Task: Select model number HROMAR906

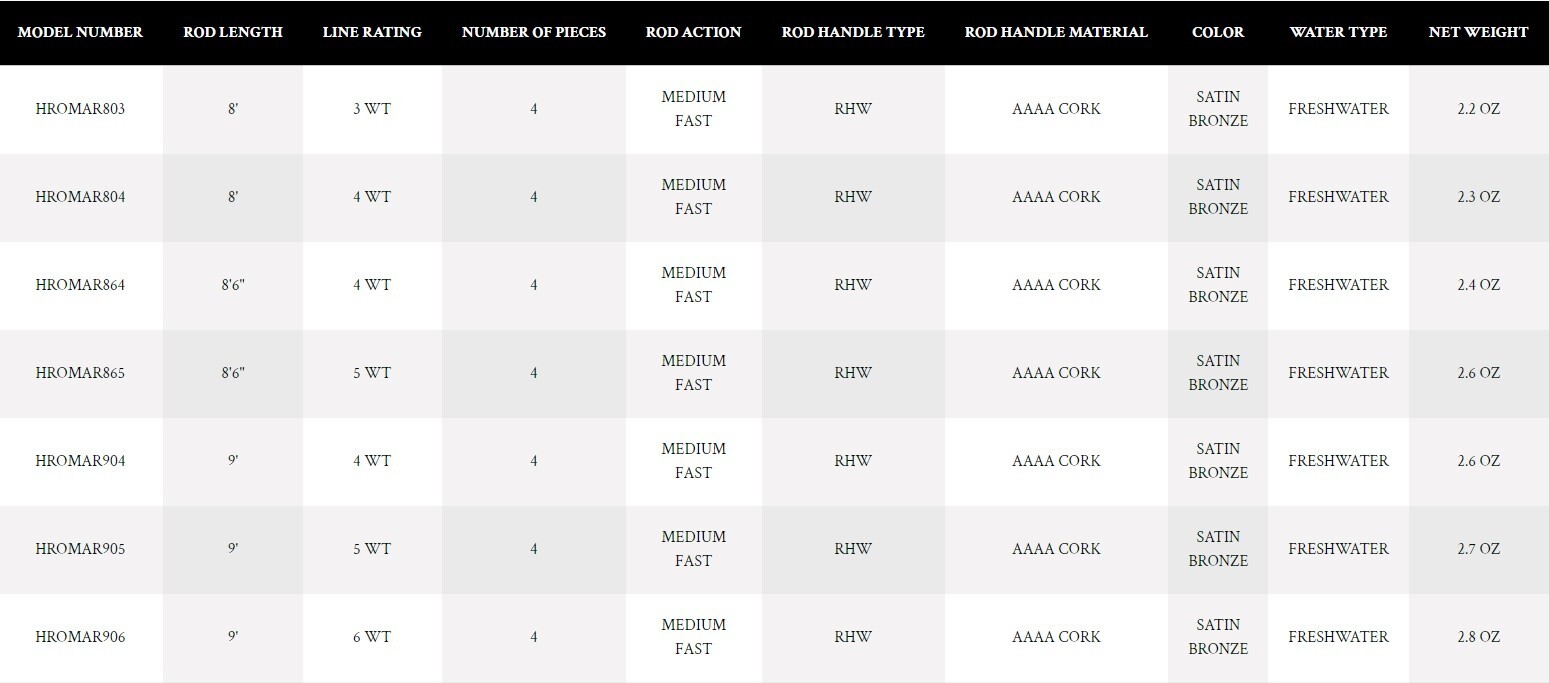Action: click(x=80, y=637)
